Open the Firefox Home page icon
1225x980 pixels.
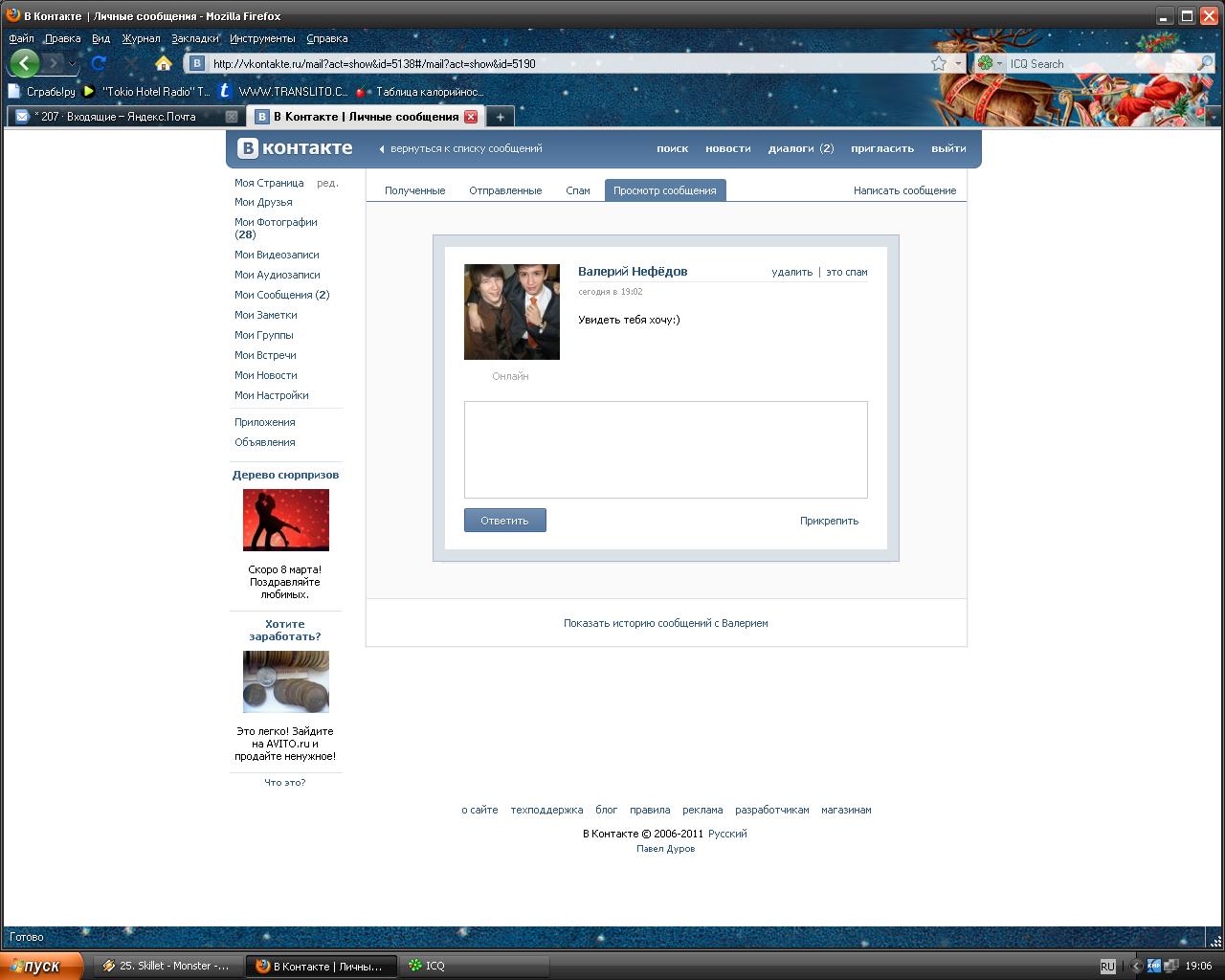pos(164,63)
